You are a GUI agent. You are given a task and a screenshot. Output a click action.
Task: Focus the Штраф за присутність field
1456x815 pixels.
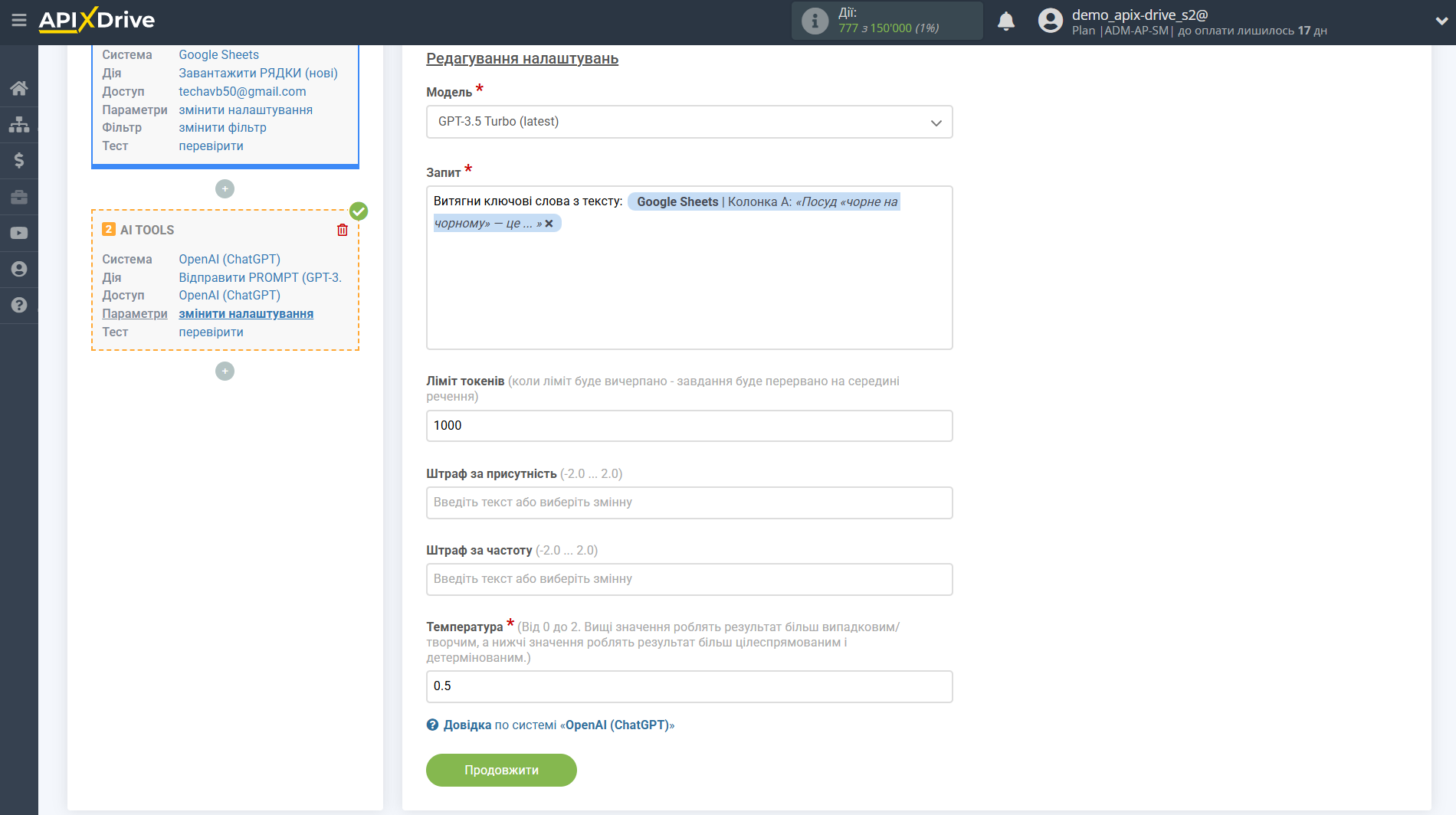click(689, 502)
